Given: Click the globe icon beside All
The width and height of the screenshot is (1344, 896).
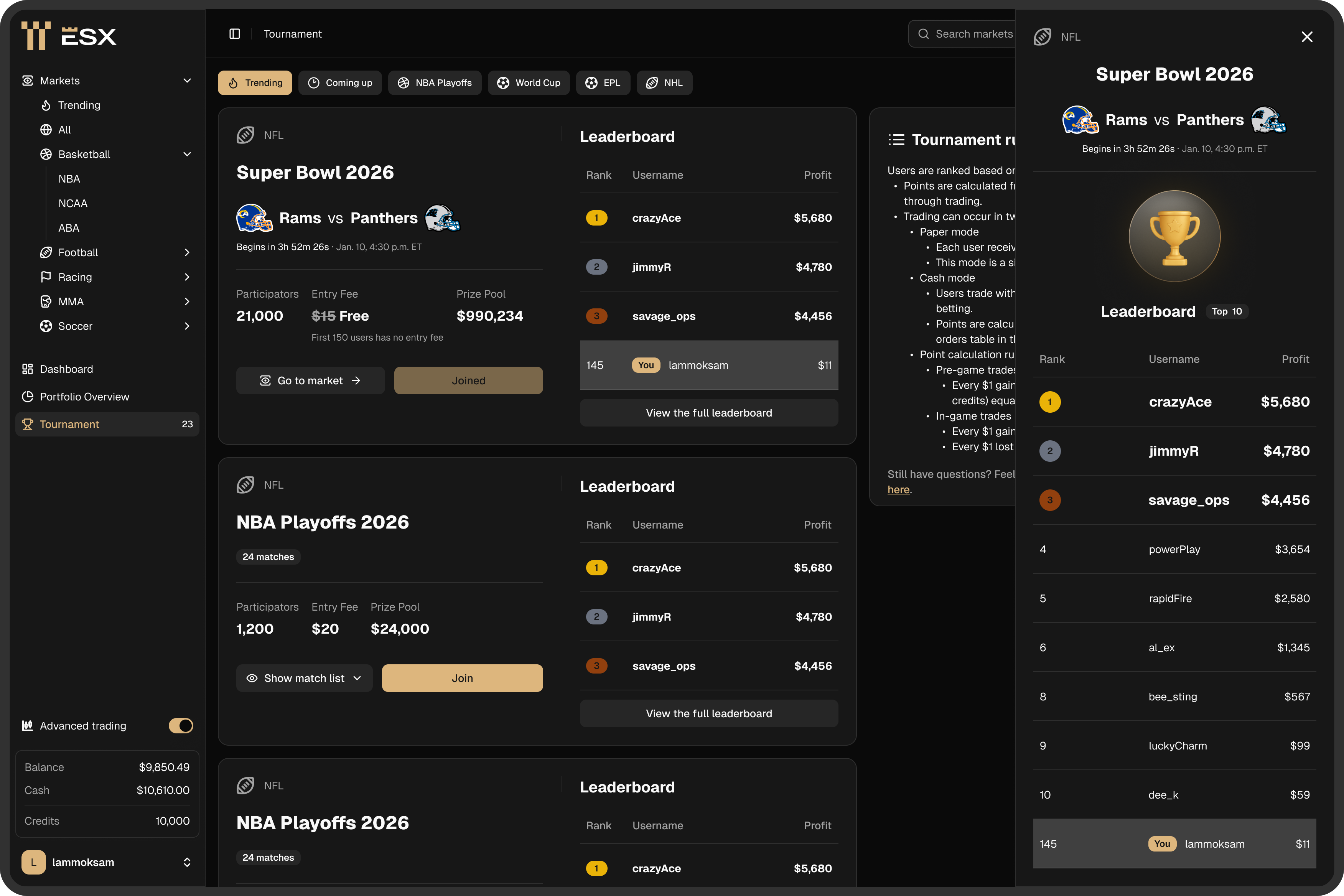Looking at the screenshot, I should (x=46, y=130).
